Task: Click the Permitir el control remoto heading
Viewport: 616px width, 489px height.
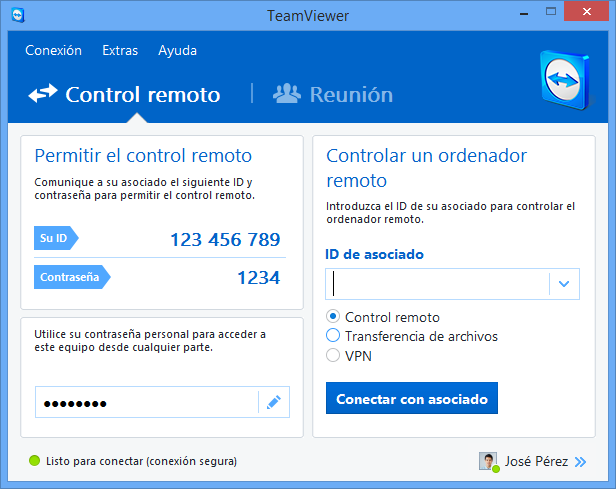Action: [143, 156]
